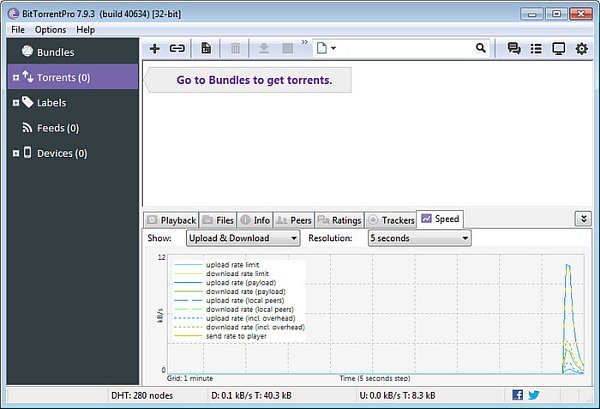This screenshot has width=600, height=409.
Task: Click 'upload rate limit' legend entry
Action: (x=233, y=265)
